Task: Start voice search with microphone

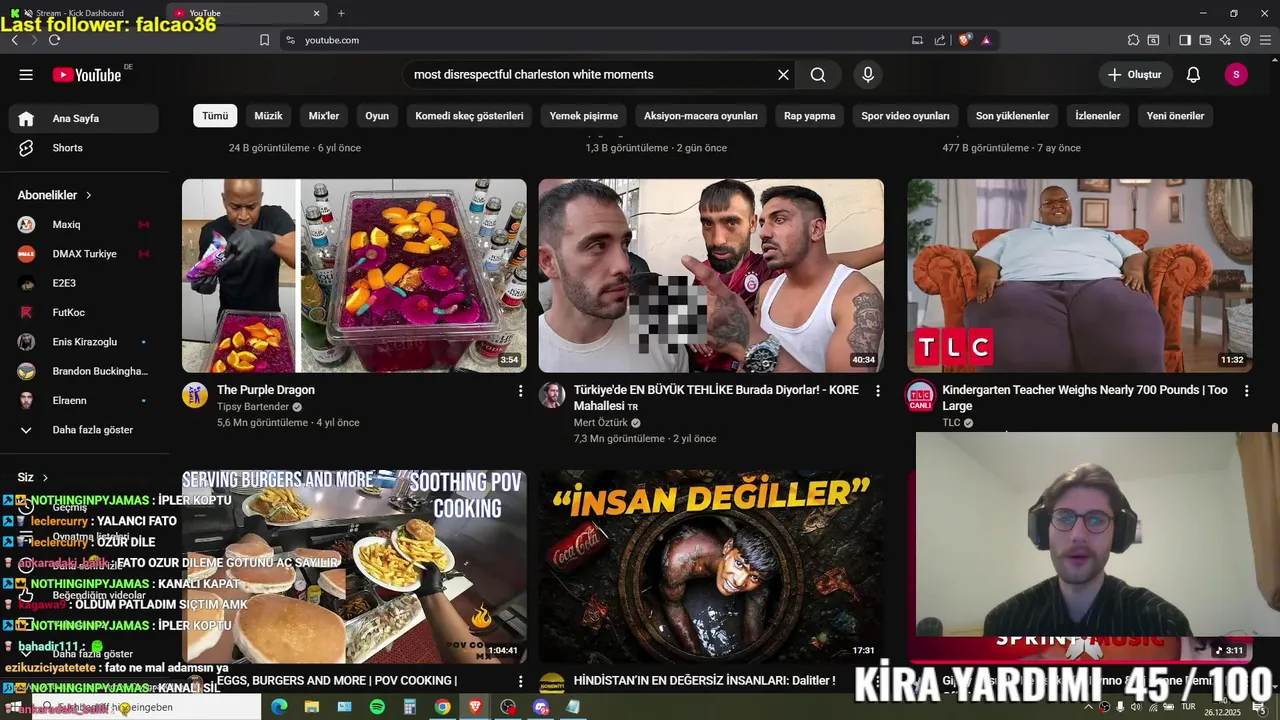Action: click(868, 75)
